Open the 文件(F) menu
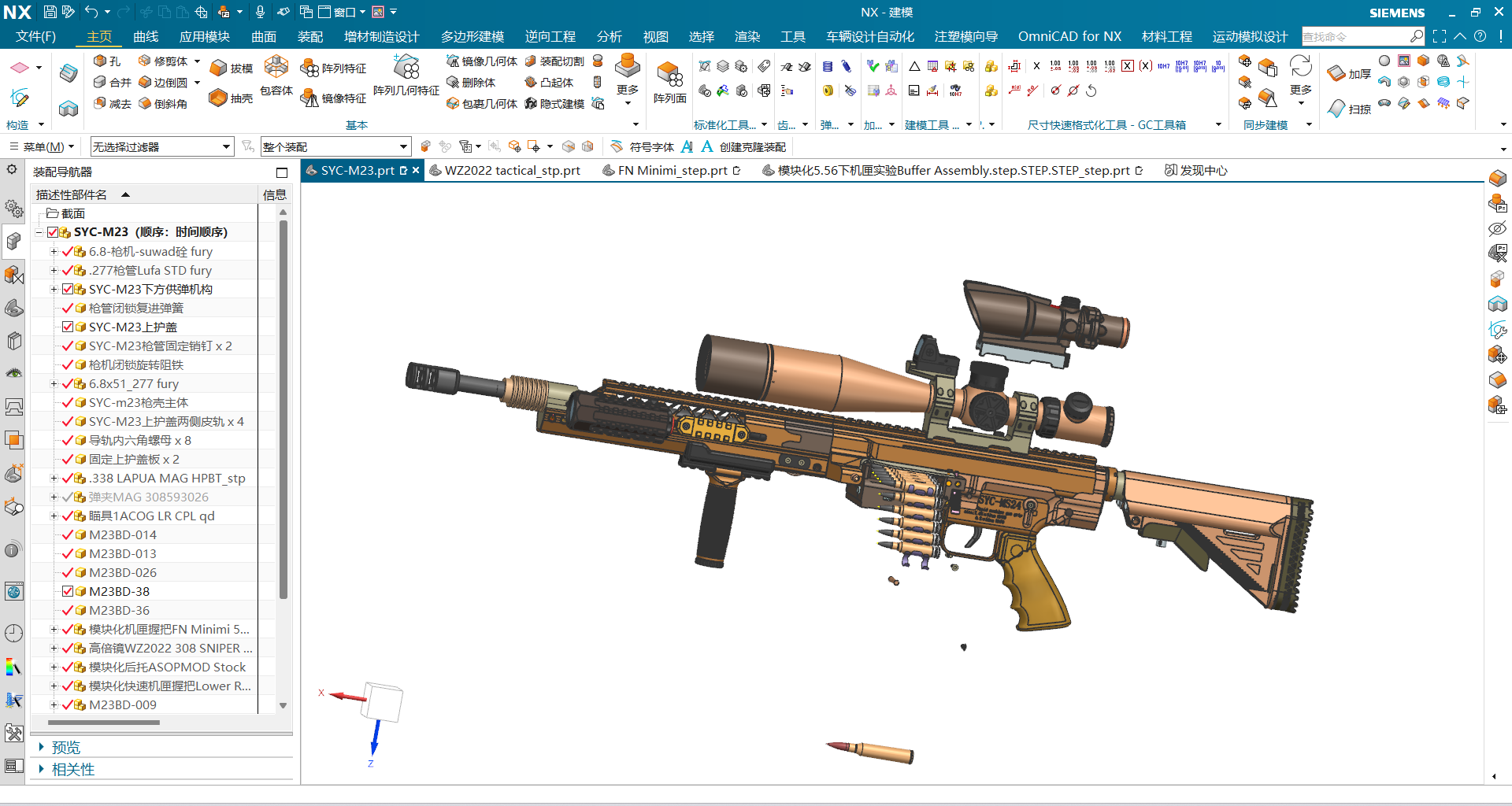Screen dimensions: 1512x806 tap(36, 36)
